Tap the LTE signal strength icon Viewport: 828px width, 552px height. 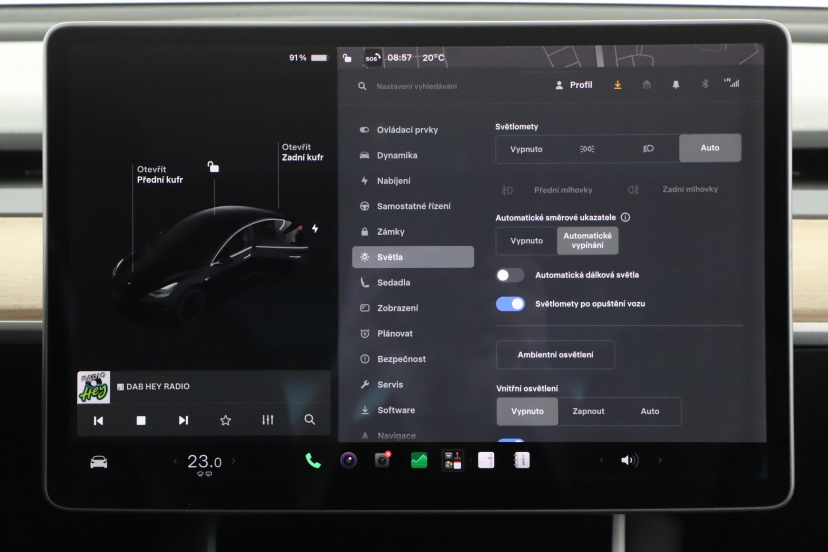click(732, 83)
